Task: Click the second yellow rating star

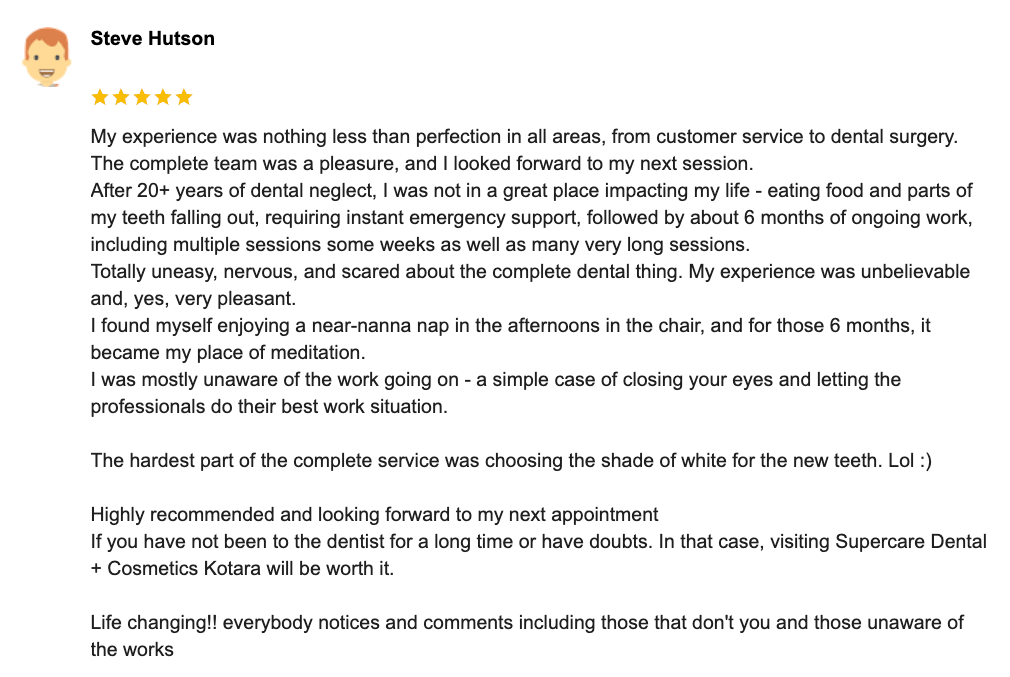Action: tap(121, 97)
